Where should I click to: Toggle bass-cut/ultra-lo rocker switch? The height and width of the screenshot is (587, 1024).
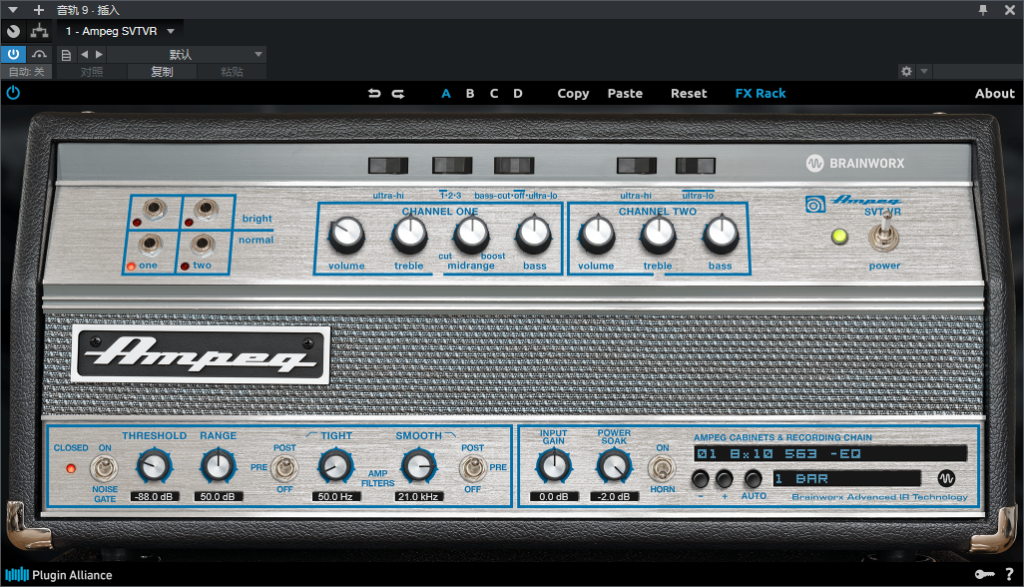coord(514,166)
